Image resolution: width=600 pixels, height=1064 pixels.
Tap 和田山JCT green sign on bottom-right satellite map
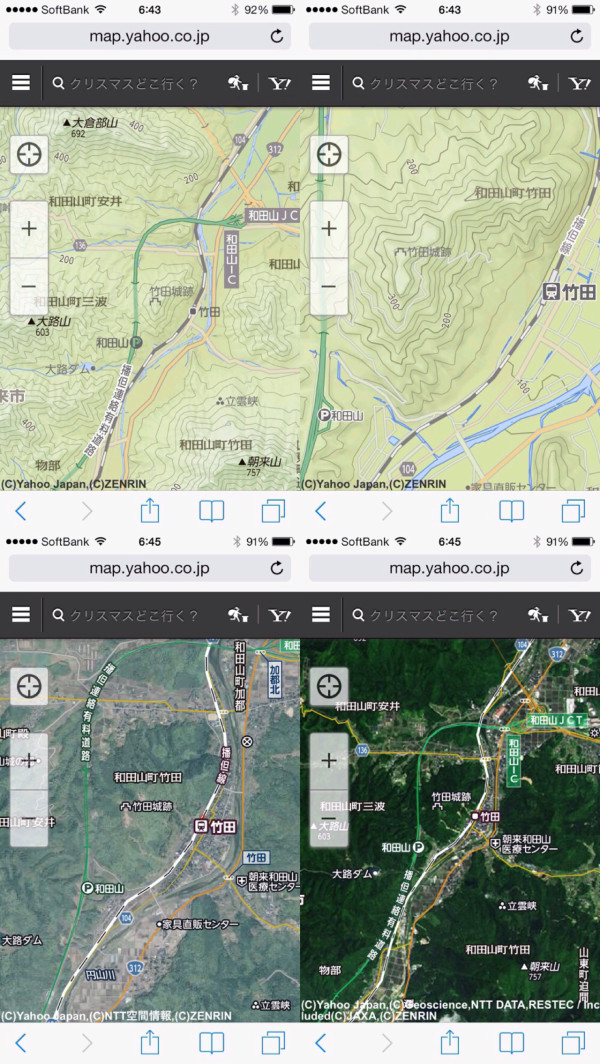pos(558,720)
